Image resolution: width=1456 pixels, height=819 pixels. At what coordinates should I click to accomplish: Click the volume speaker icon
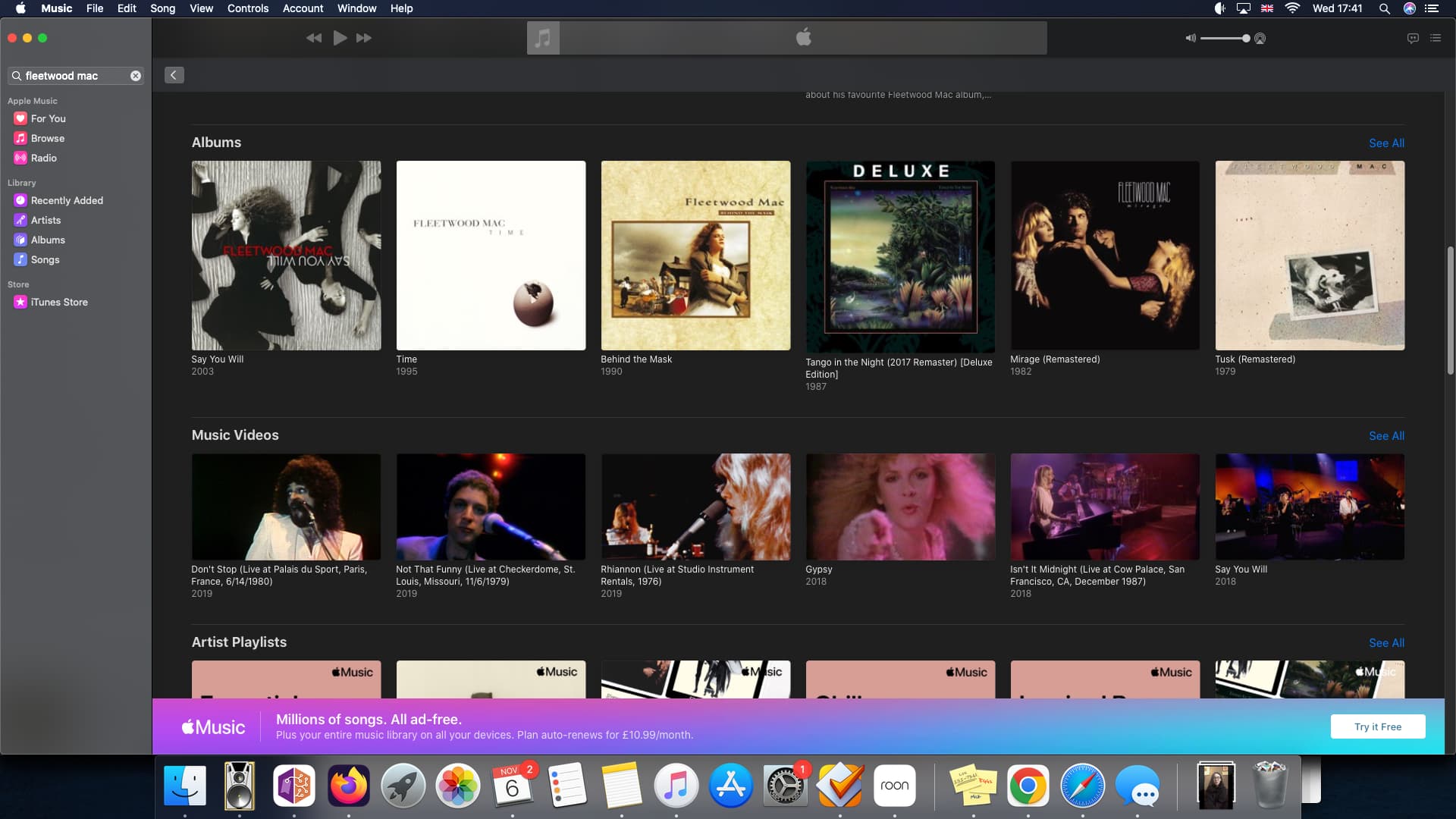point(1191,39)
